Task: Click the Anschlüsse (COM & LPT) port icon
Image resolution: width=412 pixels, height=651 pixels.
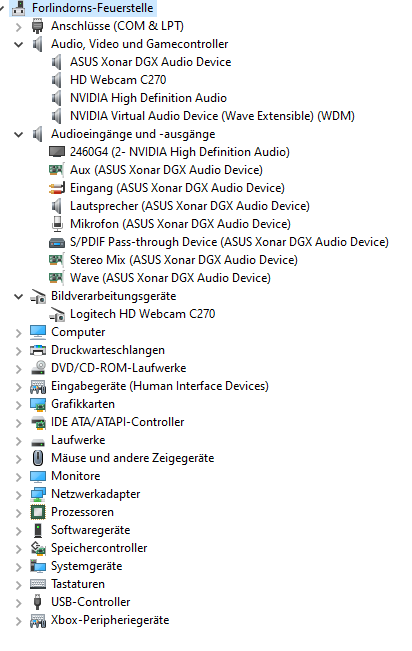Action: click(37, 26)
